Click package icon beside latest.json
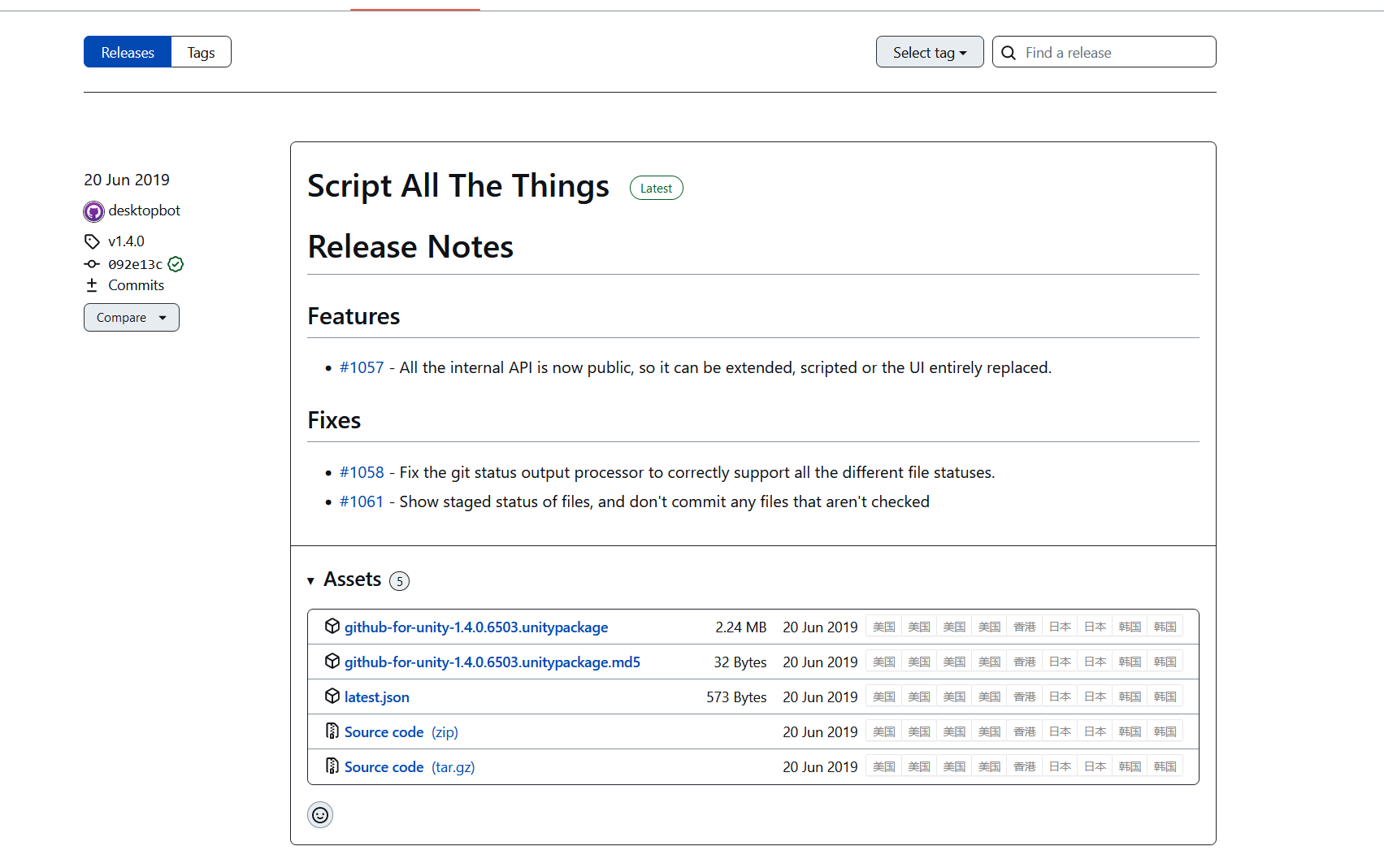The image size is (1384, 868). pyautogui.click(x=332, y=696)
